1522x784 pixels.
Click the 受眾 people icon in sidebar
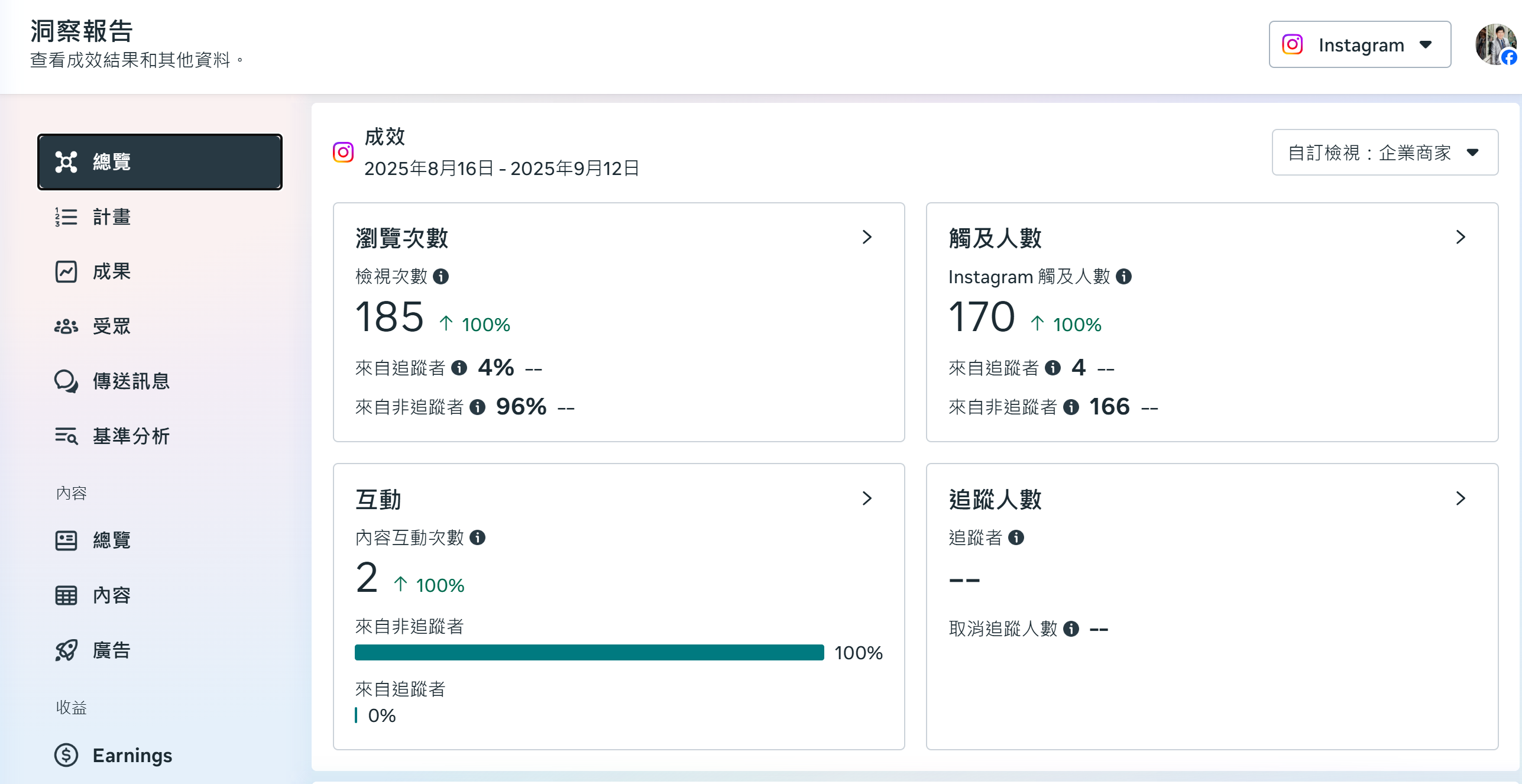(66, 326)
